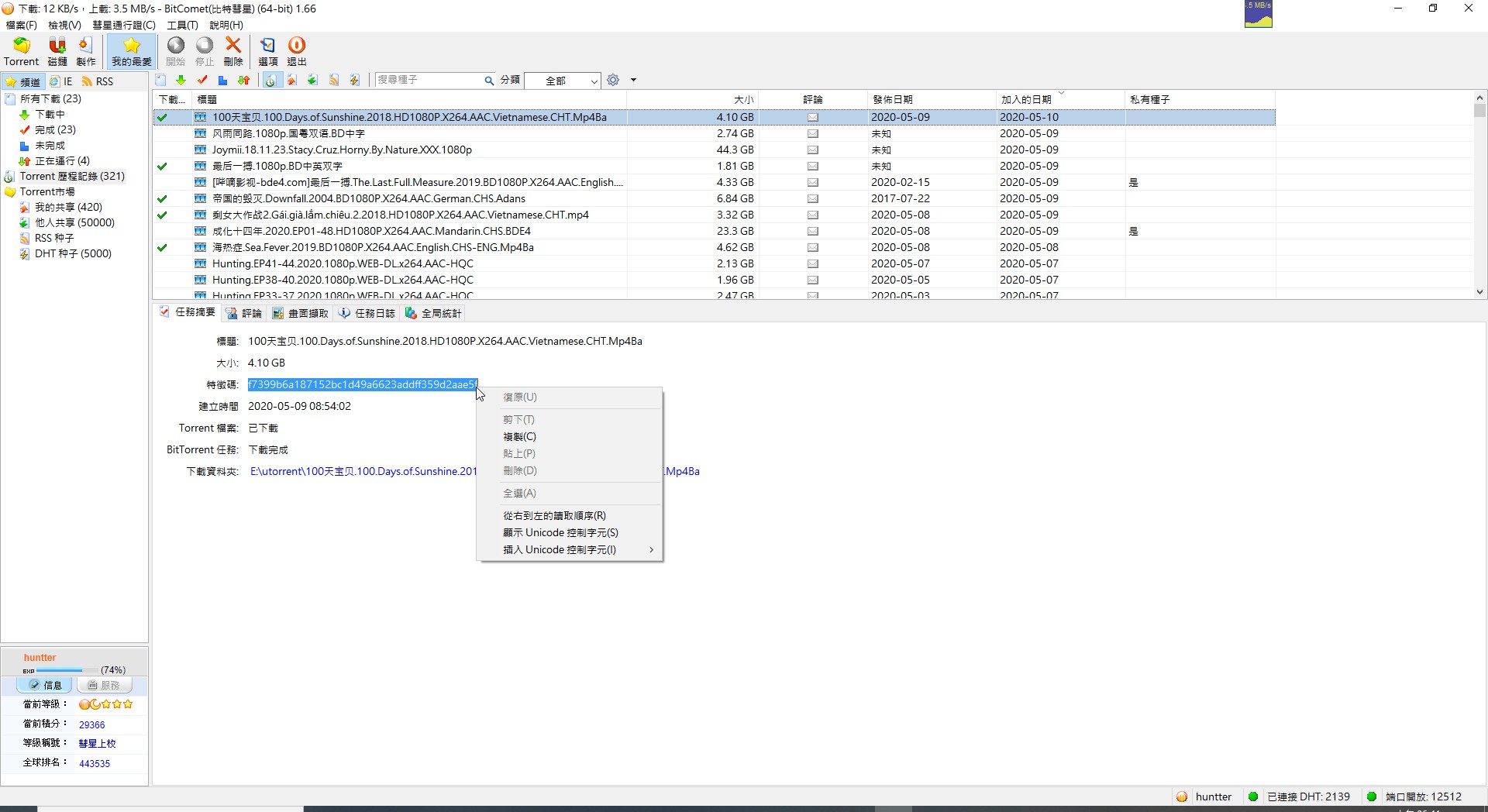Toggle 顯示 Unicode 控制字元(S) in the context menu
This screenshot has width=1488, height=812.
pos(570,532)
